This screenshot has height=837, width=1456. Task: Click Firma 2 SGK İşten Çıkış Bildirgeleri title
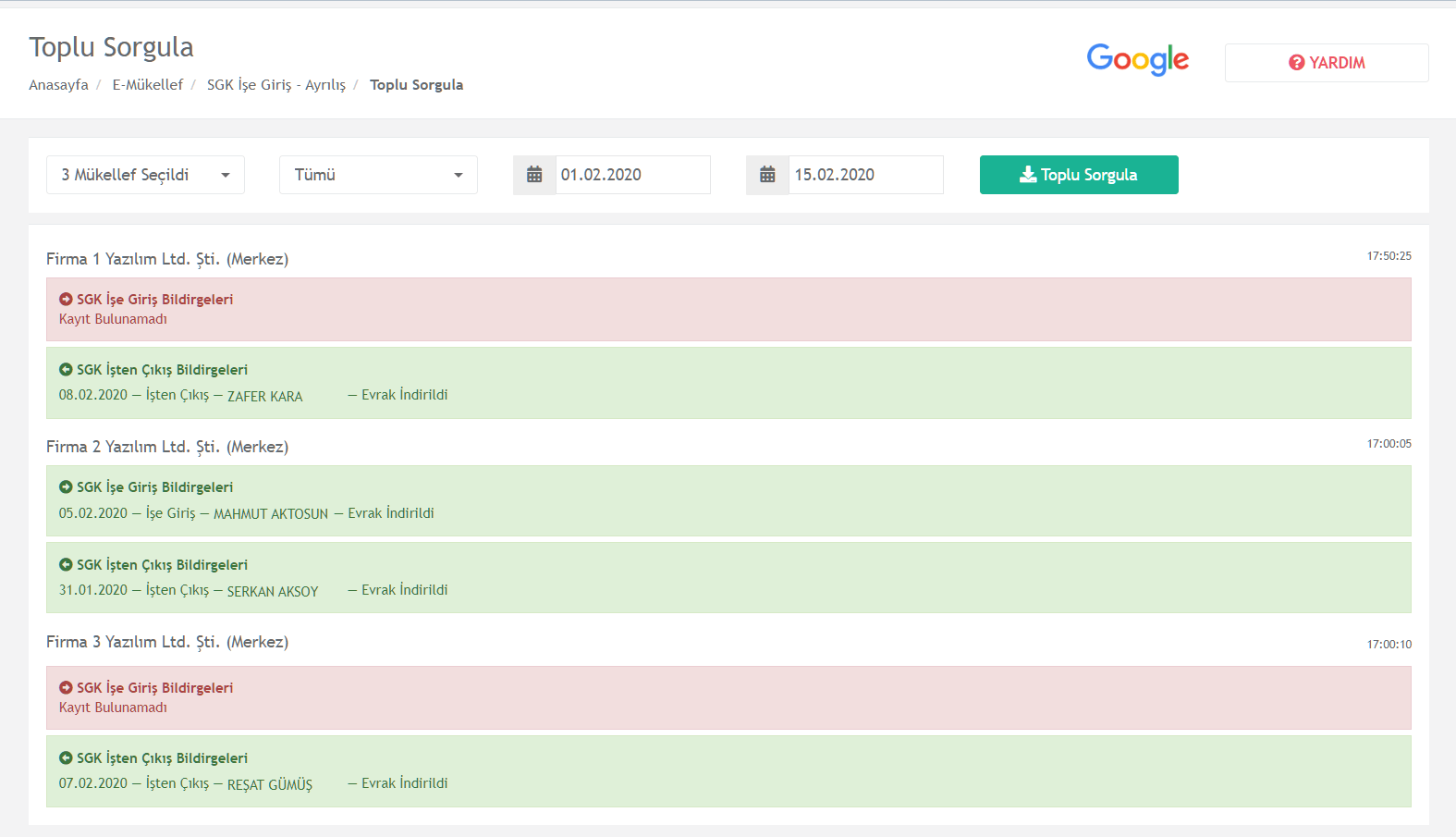tap(162, 565)
